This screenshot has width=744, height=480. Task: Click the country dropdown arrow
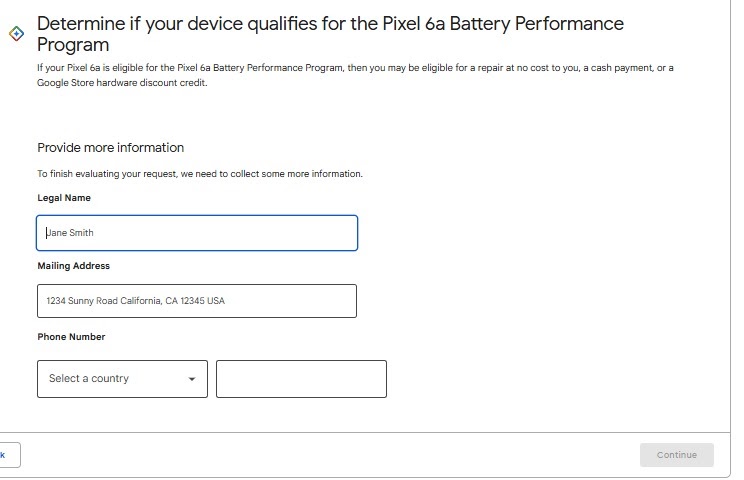pyautogui.click(x=192, y=379)
